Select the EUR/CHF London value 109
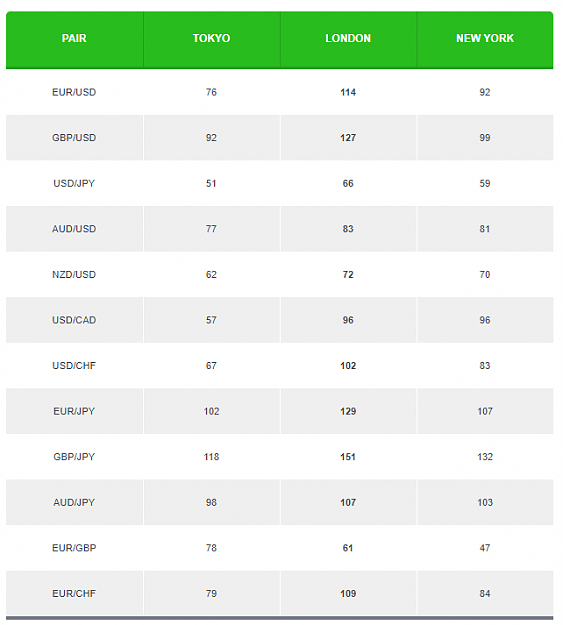 (x=348, y=594)
